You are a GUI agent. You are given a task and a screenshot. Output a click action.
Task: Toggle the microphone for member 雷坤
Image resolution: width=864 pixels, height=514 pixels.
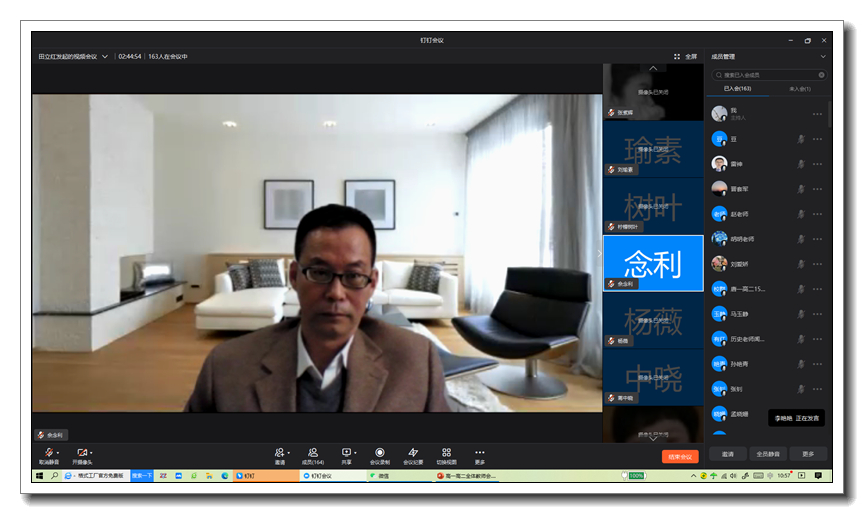tap(800, 164)
